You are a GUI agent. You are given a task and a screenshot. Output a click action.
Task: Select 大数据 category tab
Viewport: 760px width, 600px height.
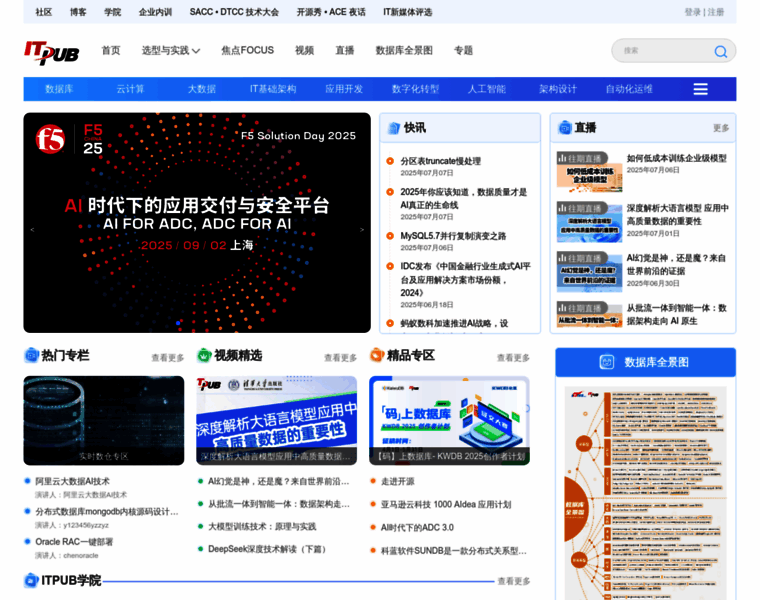tap(202, 89)
